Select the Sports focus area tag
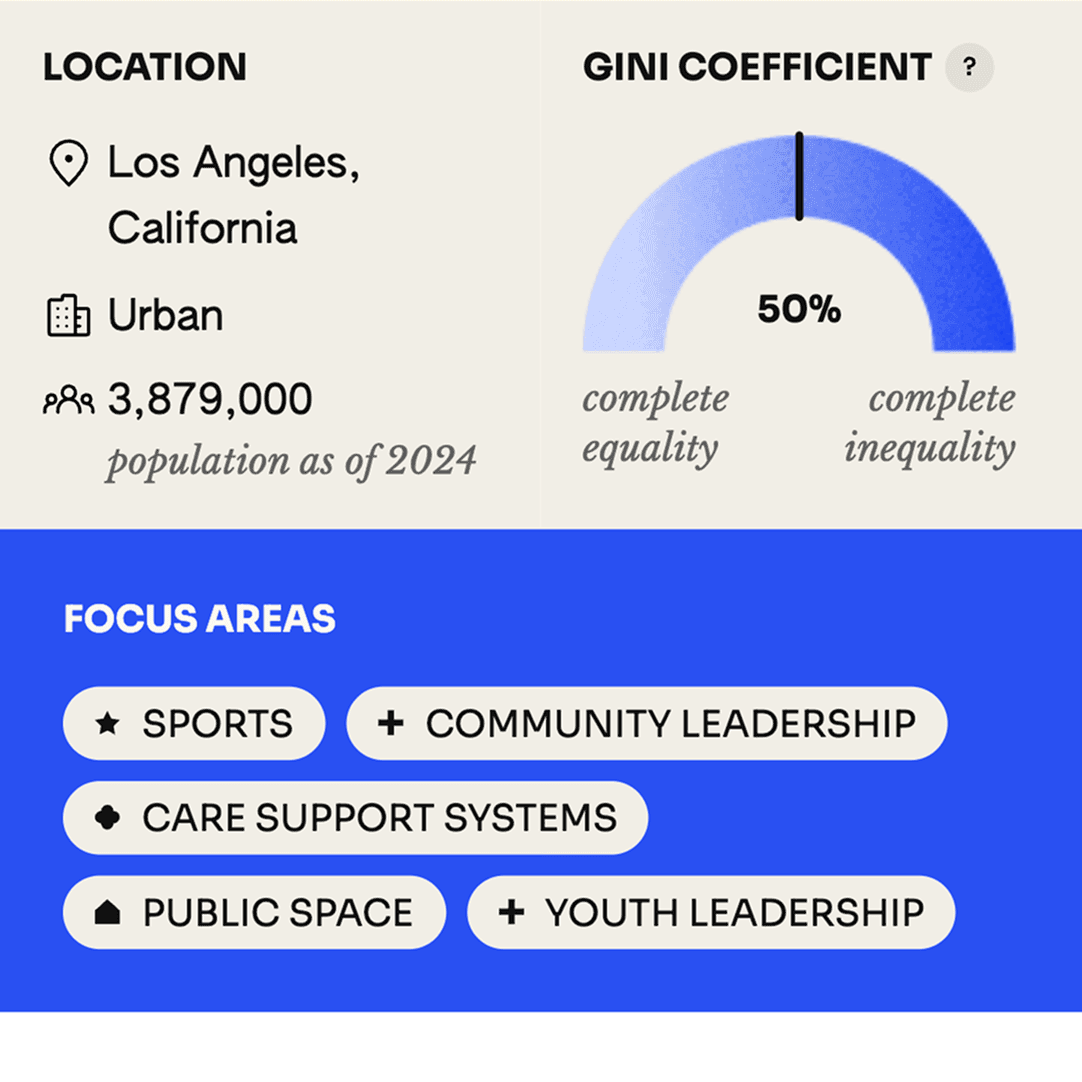 pyautogui.click(x=194, y=723)
